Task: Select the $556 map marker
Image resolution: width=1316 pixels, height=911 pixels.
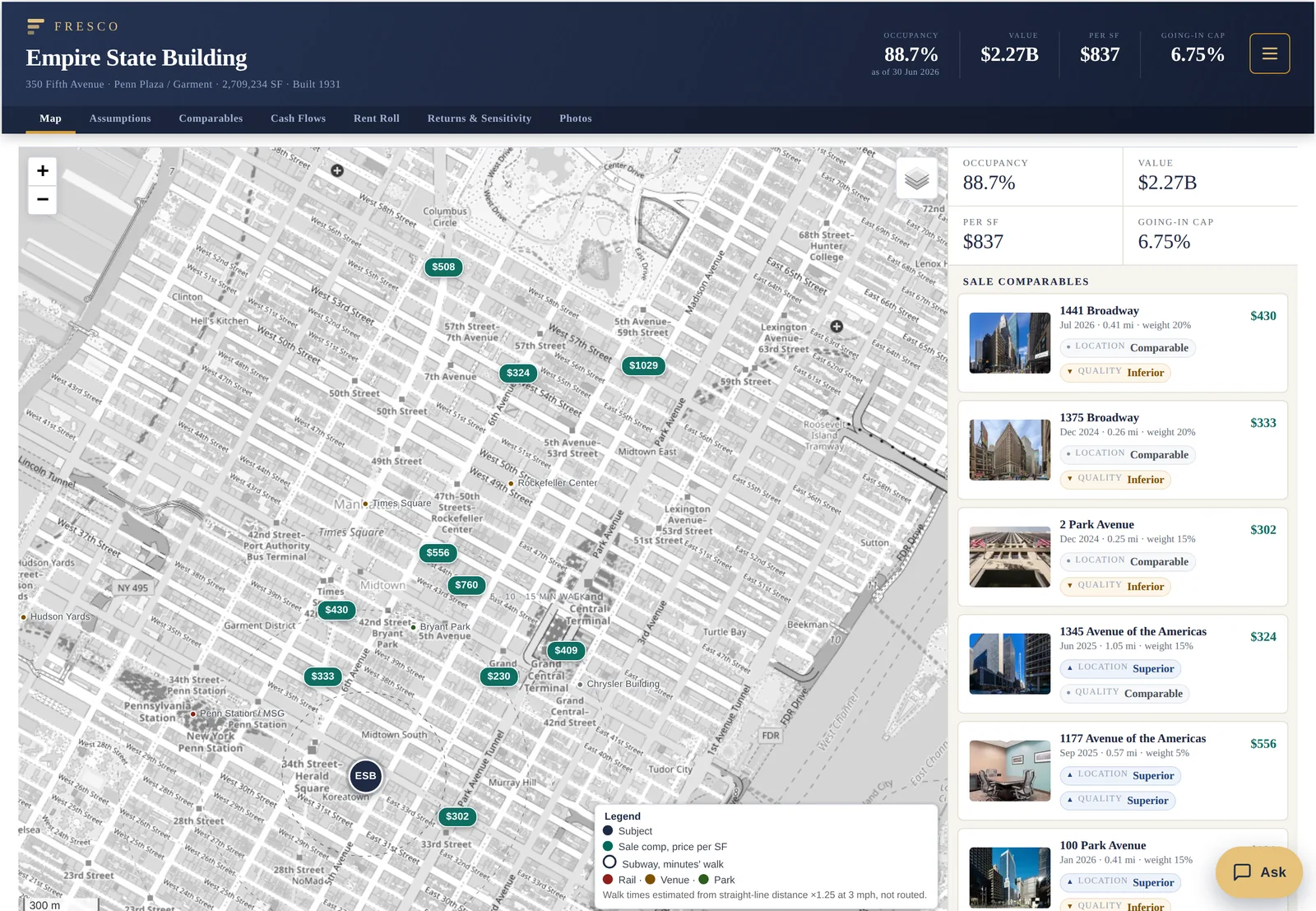Action: click(438, 553)
